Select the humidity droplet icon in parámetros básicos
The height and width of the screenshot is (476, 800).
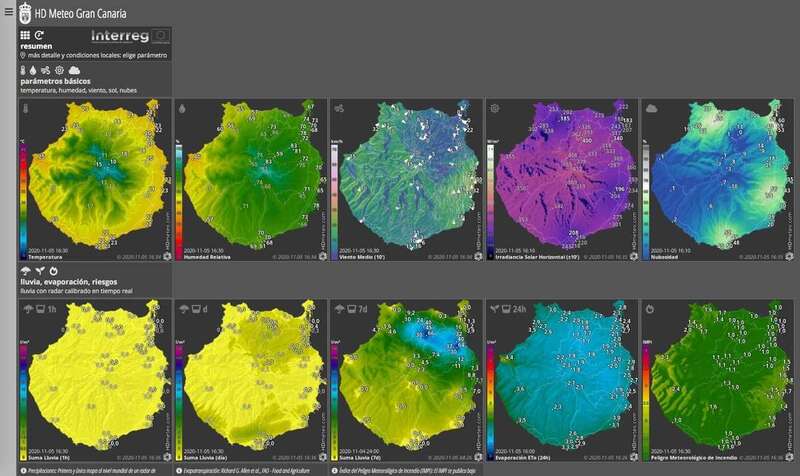click(x=34, y=70)
